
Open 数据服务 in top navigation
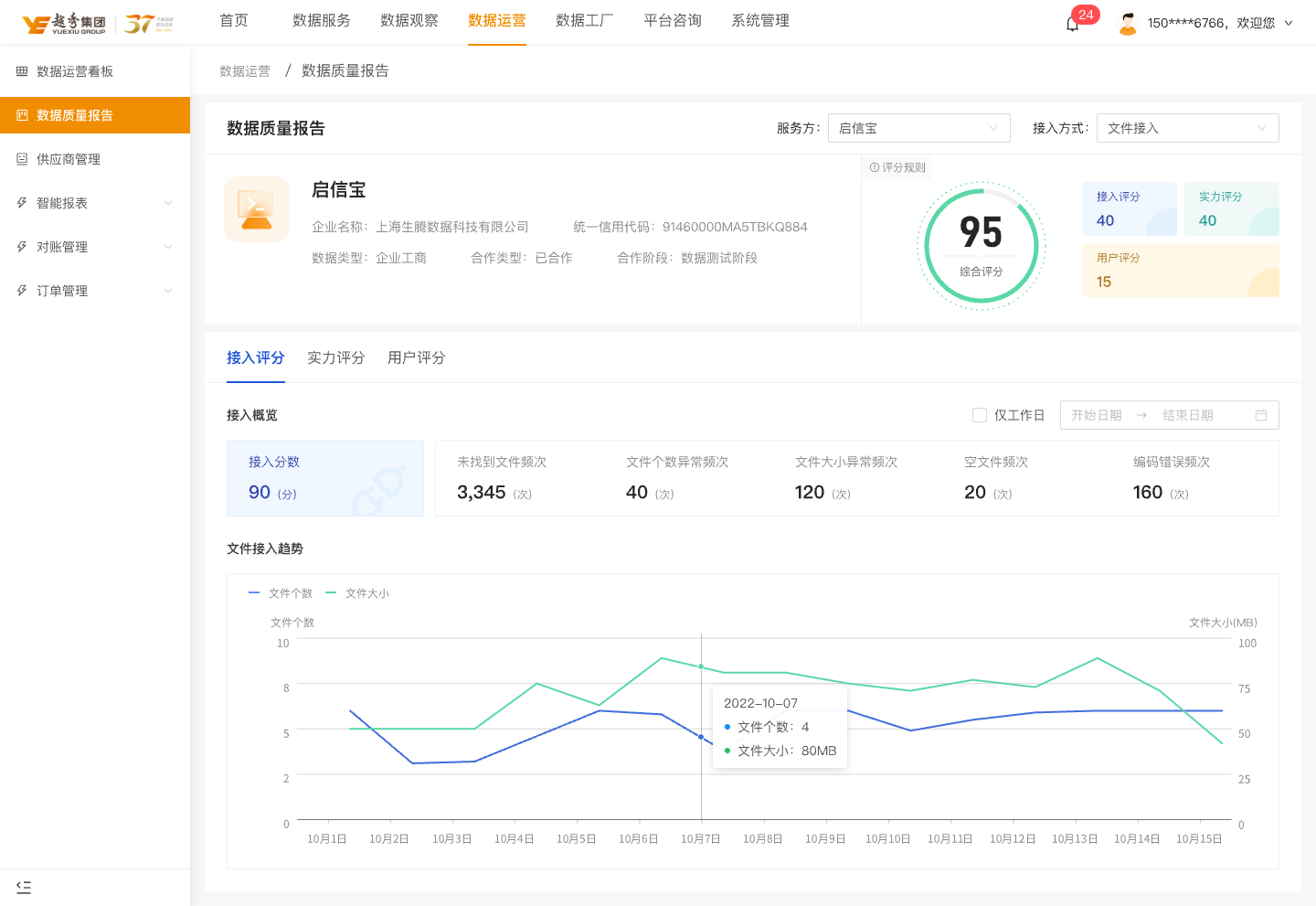[x=322, y=20]
